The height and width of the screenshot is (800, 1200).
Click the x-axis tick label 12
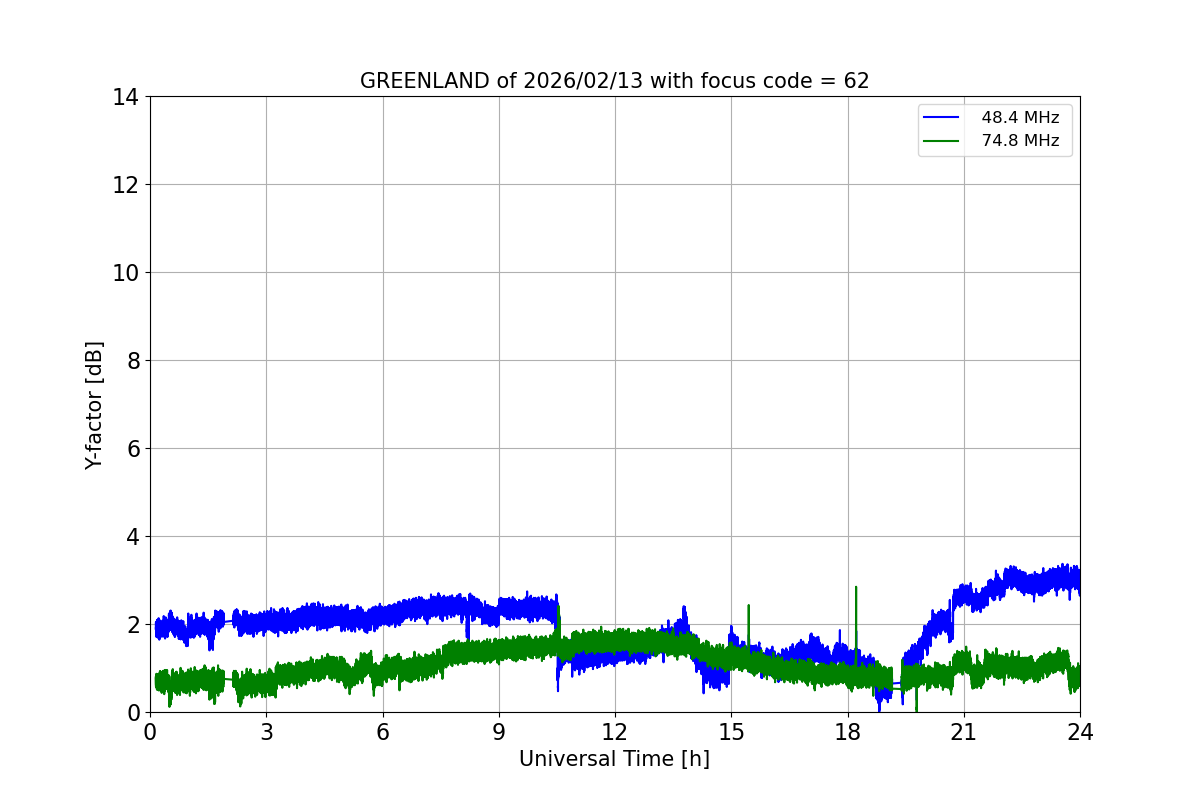[615, 731]
